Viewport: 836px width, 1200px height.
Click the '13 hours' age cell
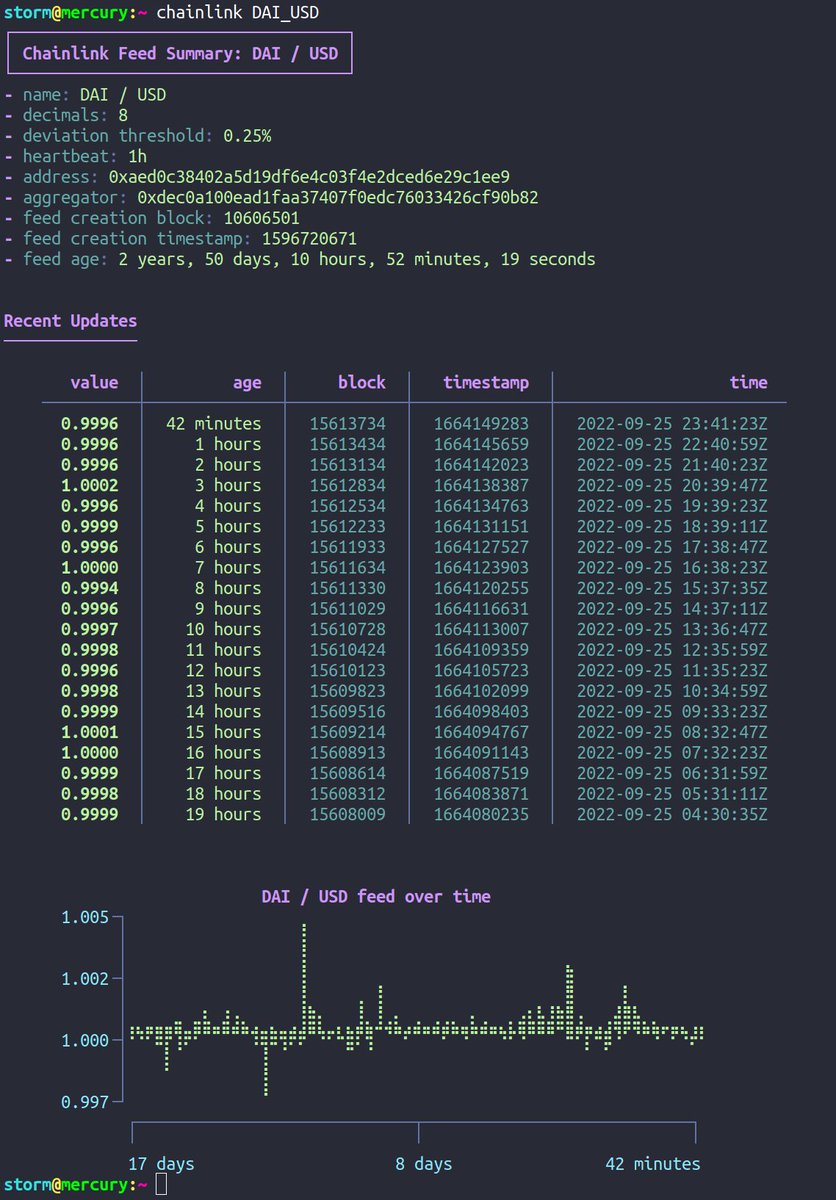223,691
